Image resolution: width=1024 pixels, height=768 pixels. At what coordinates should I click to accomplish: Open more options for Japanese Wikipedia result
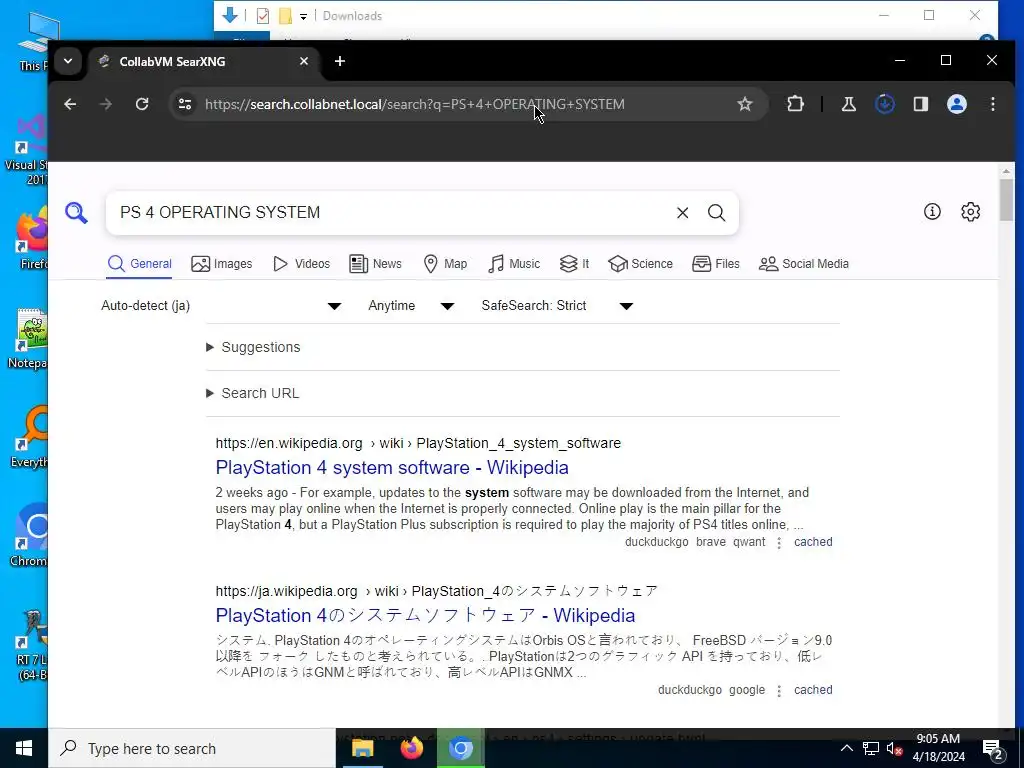point(779,690)
